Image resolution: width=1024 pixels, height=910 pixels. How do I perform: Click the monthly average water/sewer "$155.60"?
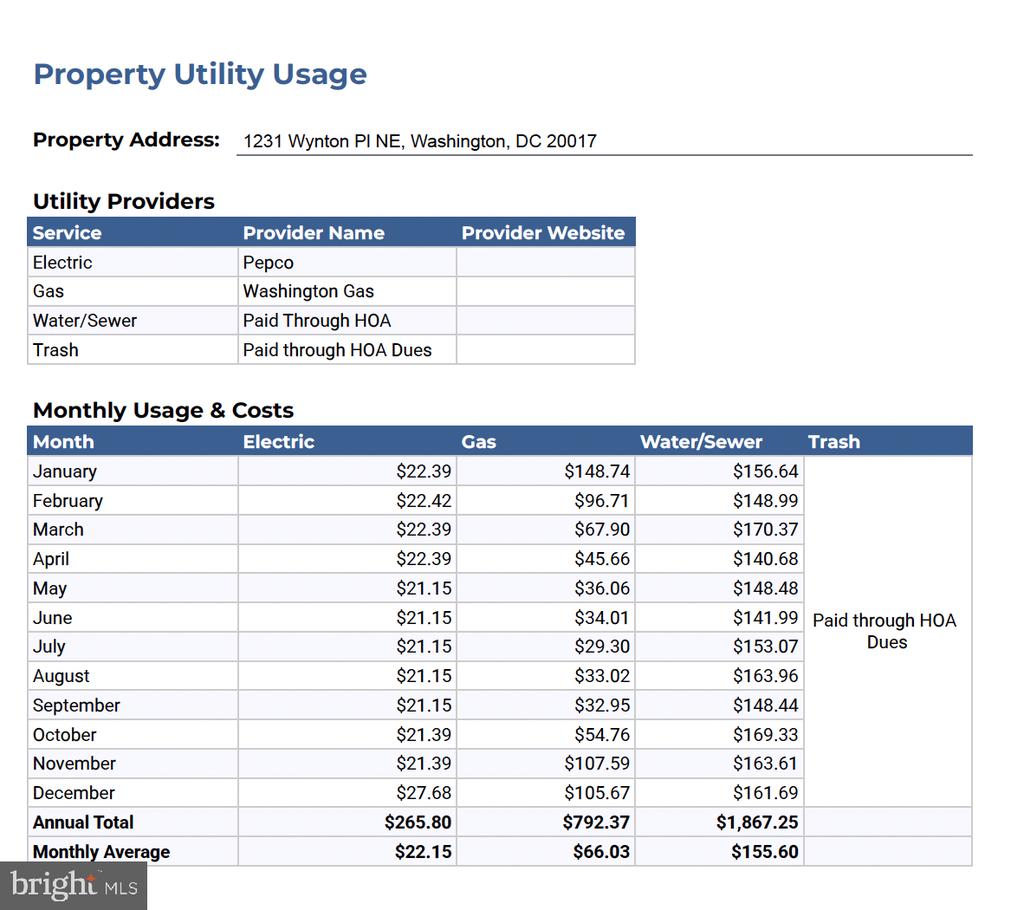coord(765,852)
